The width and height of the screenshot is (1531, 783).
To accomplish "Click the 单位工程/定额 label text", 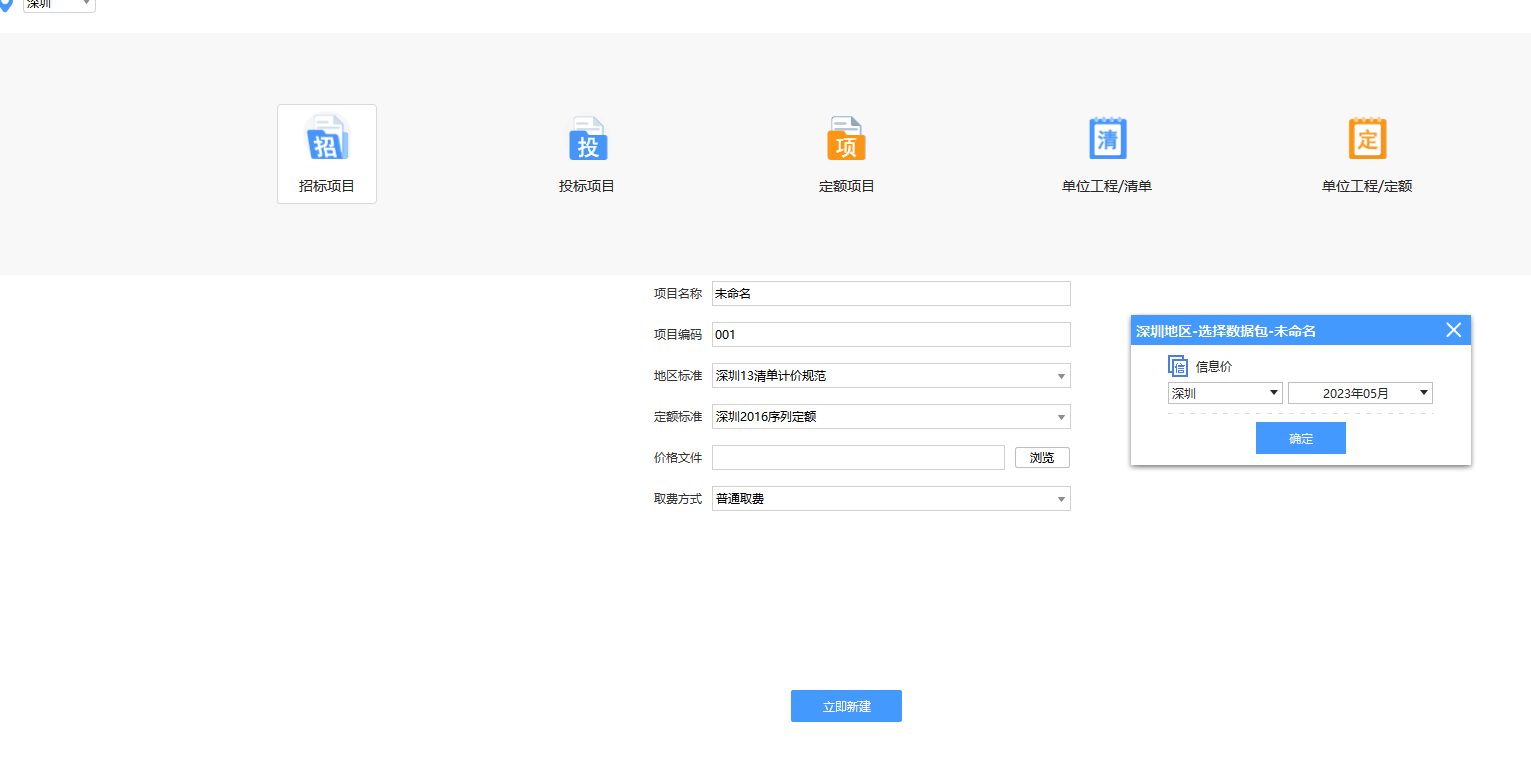I will click(1367, 186).
